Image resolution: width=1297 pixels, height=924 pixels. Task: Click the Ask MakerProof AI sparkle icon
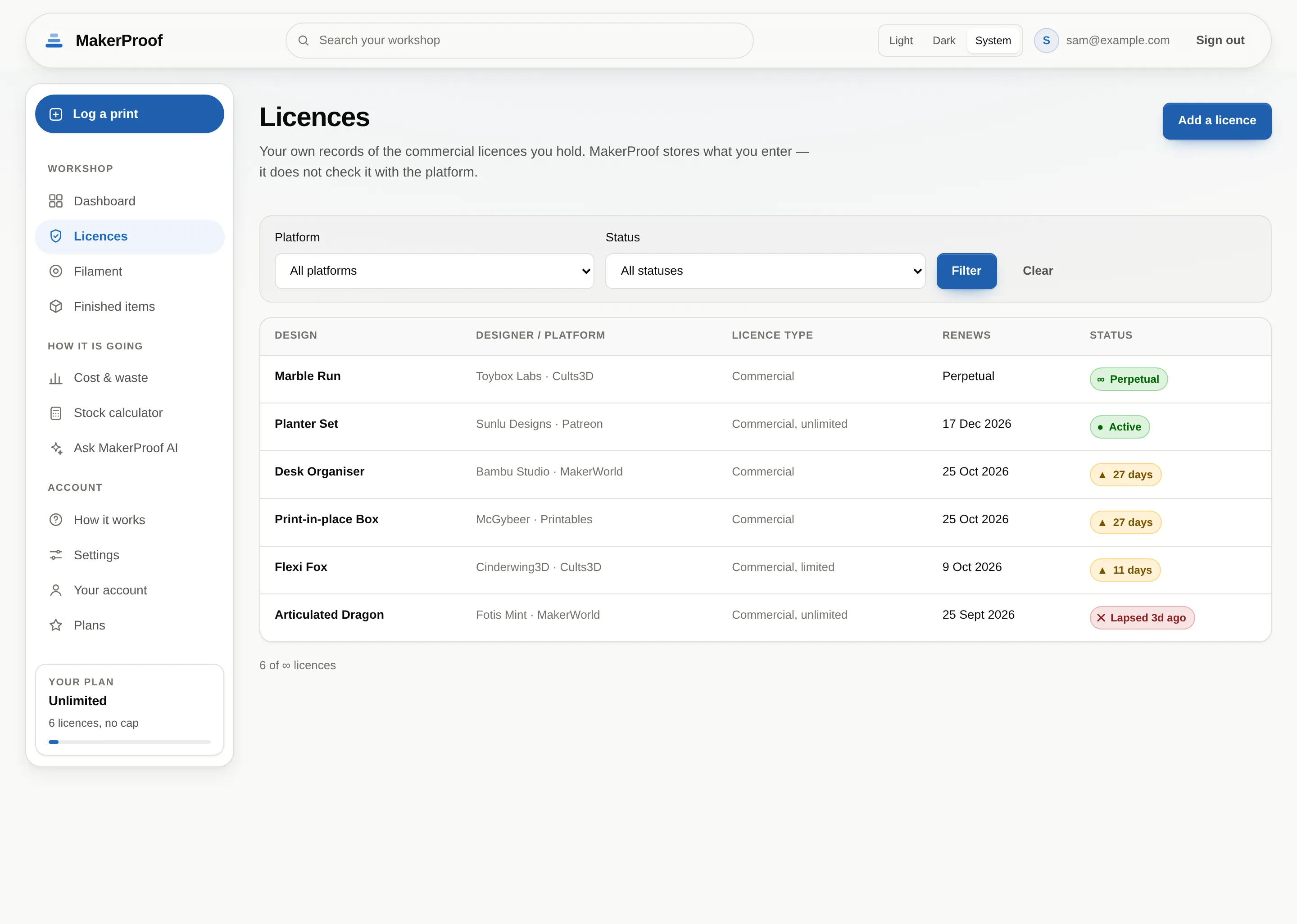(56, 448)
